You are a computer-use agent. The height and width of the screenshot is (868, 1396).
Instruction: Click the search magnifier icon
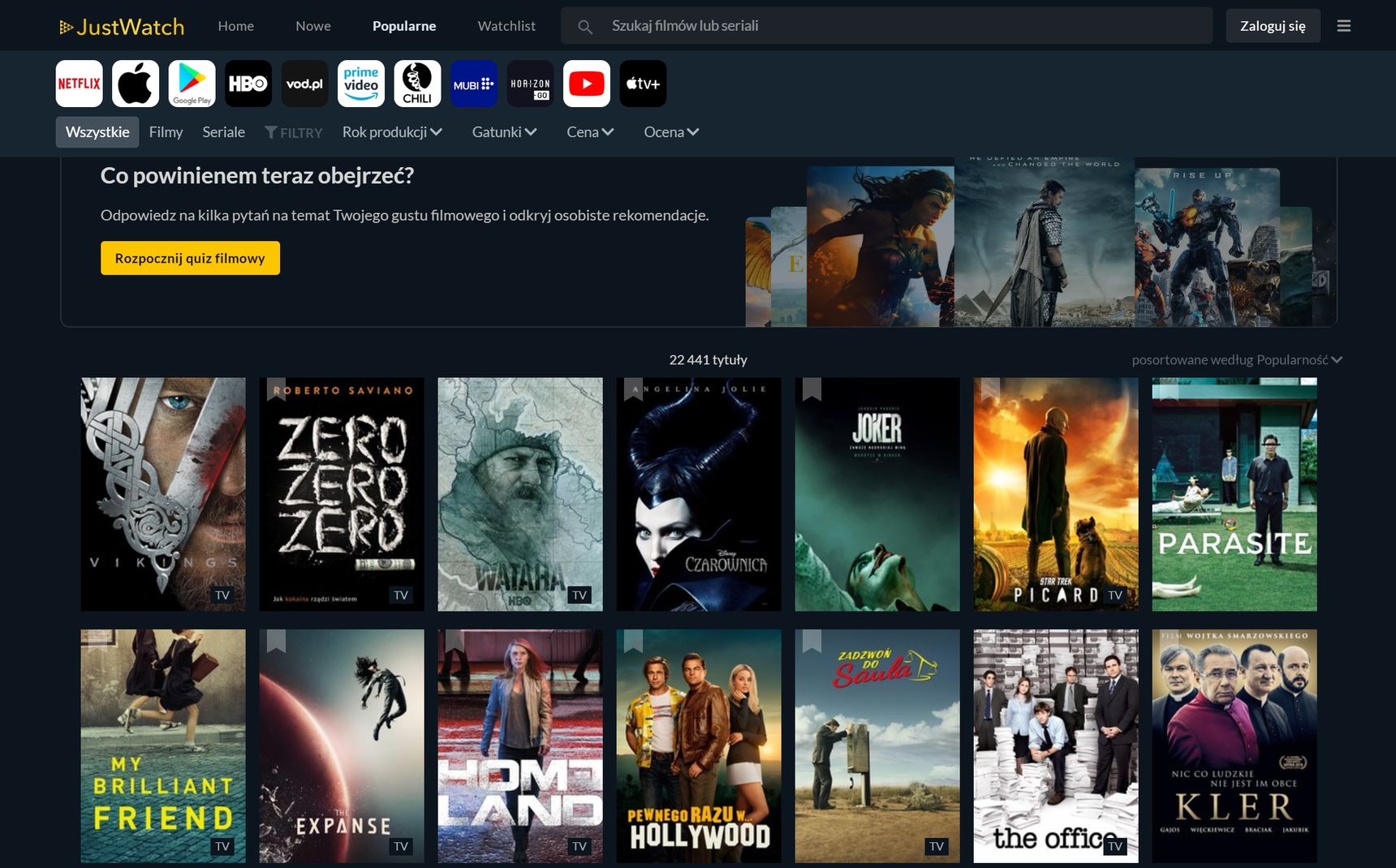coord(584,27)
